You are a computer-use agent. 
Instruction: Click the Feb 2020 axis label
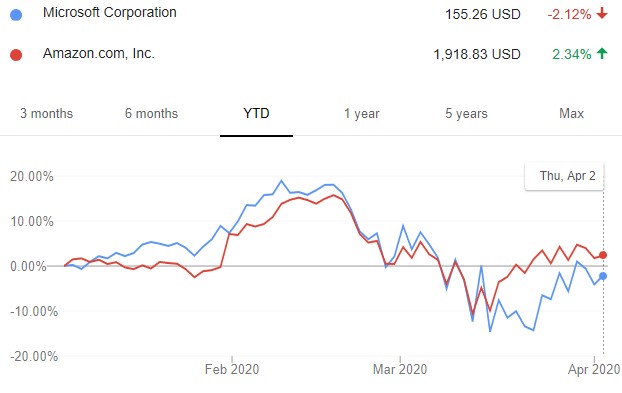(232, 369)
